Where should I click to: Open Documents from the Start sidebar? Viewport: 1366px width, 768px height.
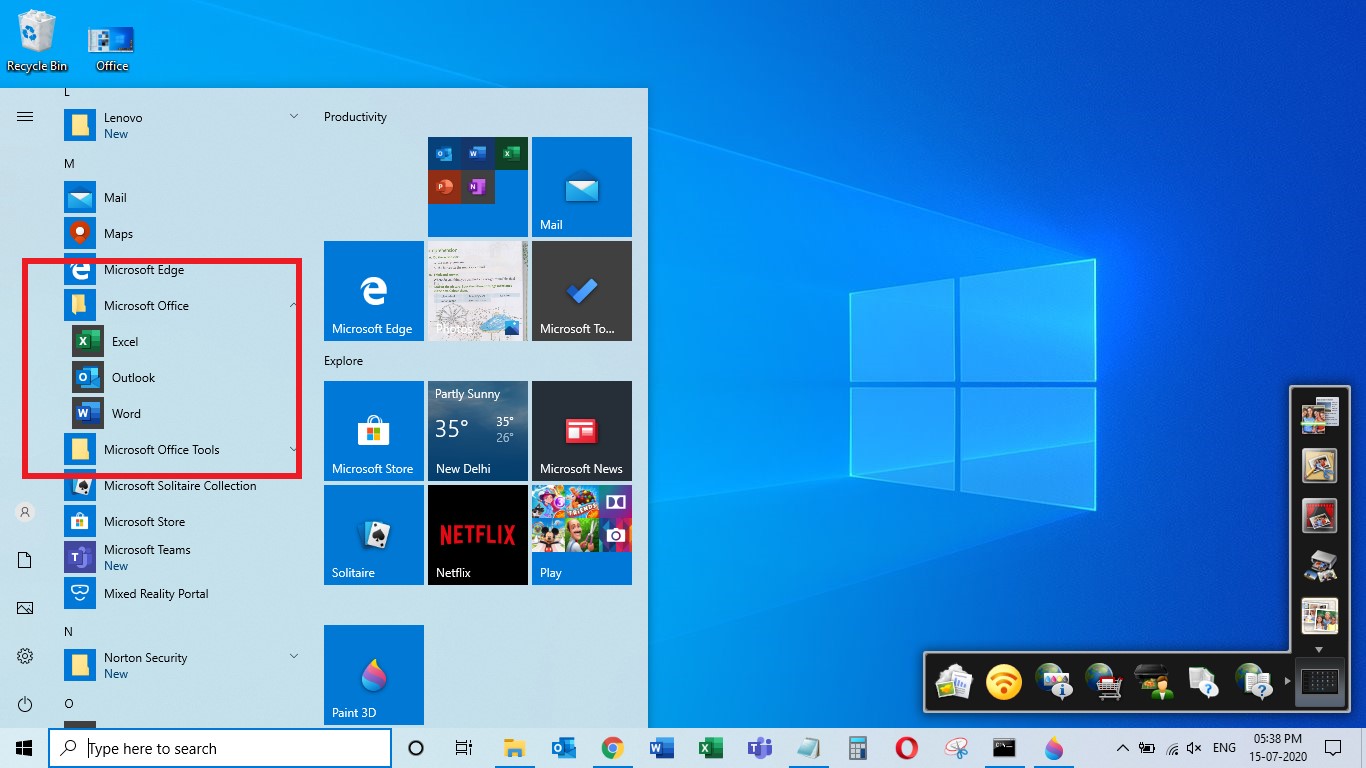pos(25,560)
